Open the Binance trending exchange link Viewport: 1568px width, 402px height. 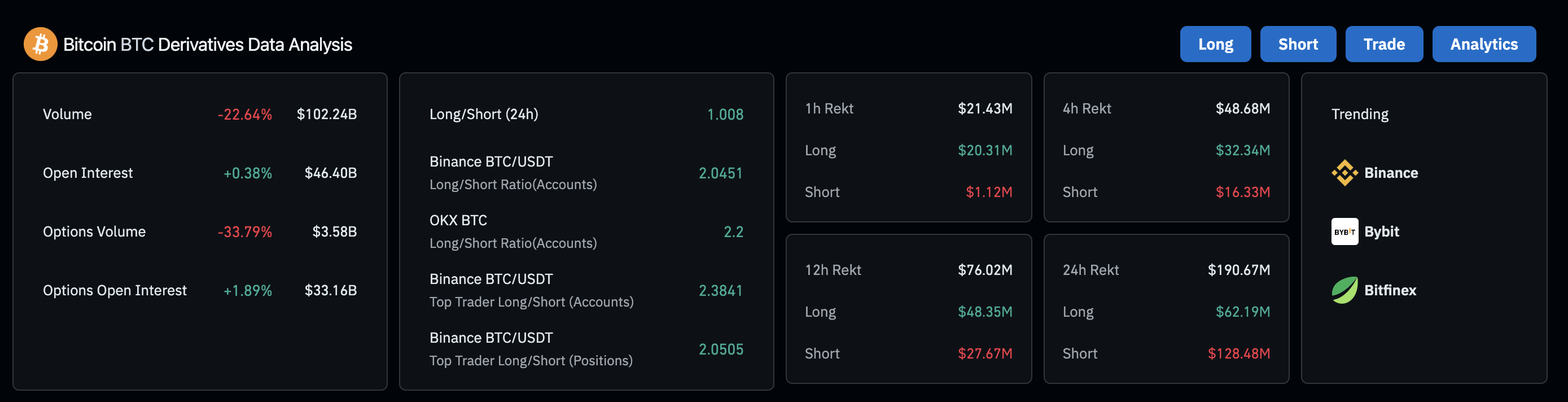[1391, 173]
